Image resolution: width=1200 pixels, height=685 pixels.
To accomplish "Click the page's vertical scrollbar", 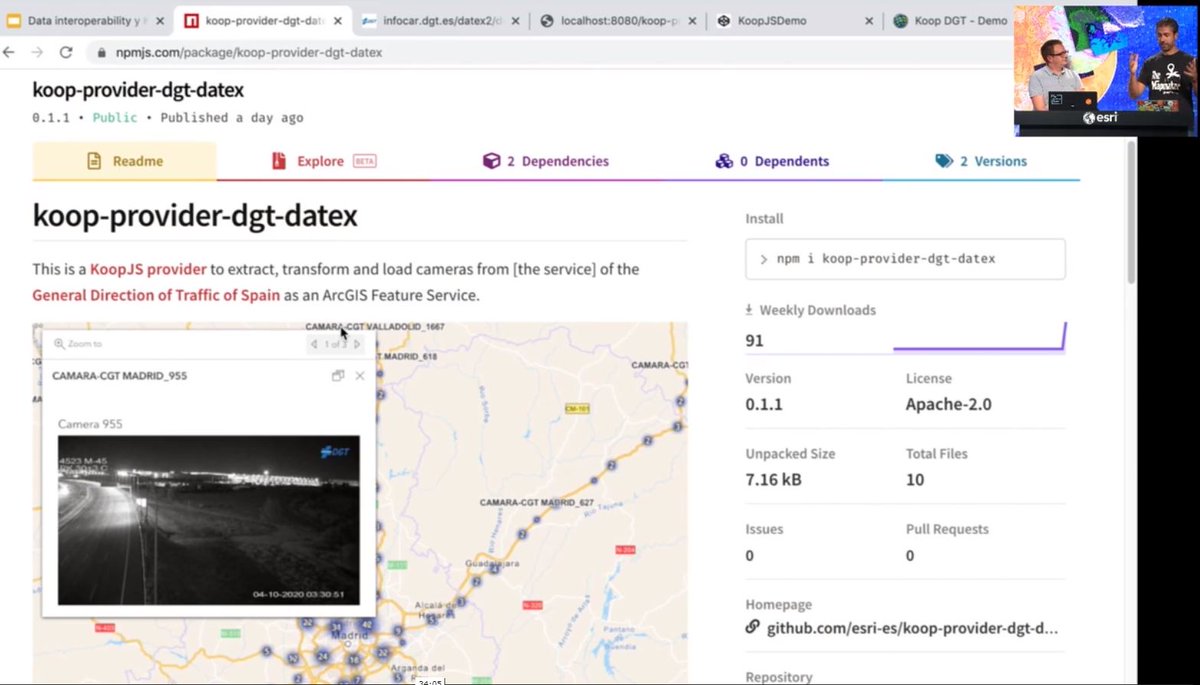I will [1131, 210].
